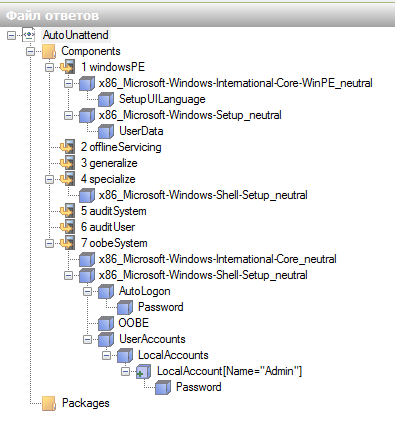Screen dimensions: 395x423
Task: Select the '5 auditSystem' label
Action: click(114, 211)
